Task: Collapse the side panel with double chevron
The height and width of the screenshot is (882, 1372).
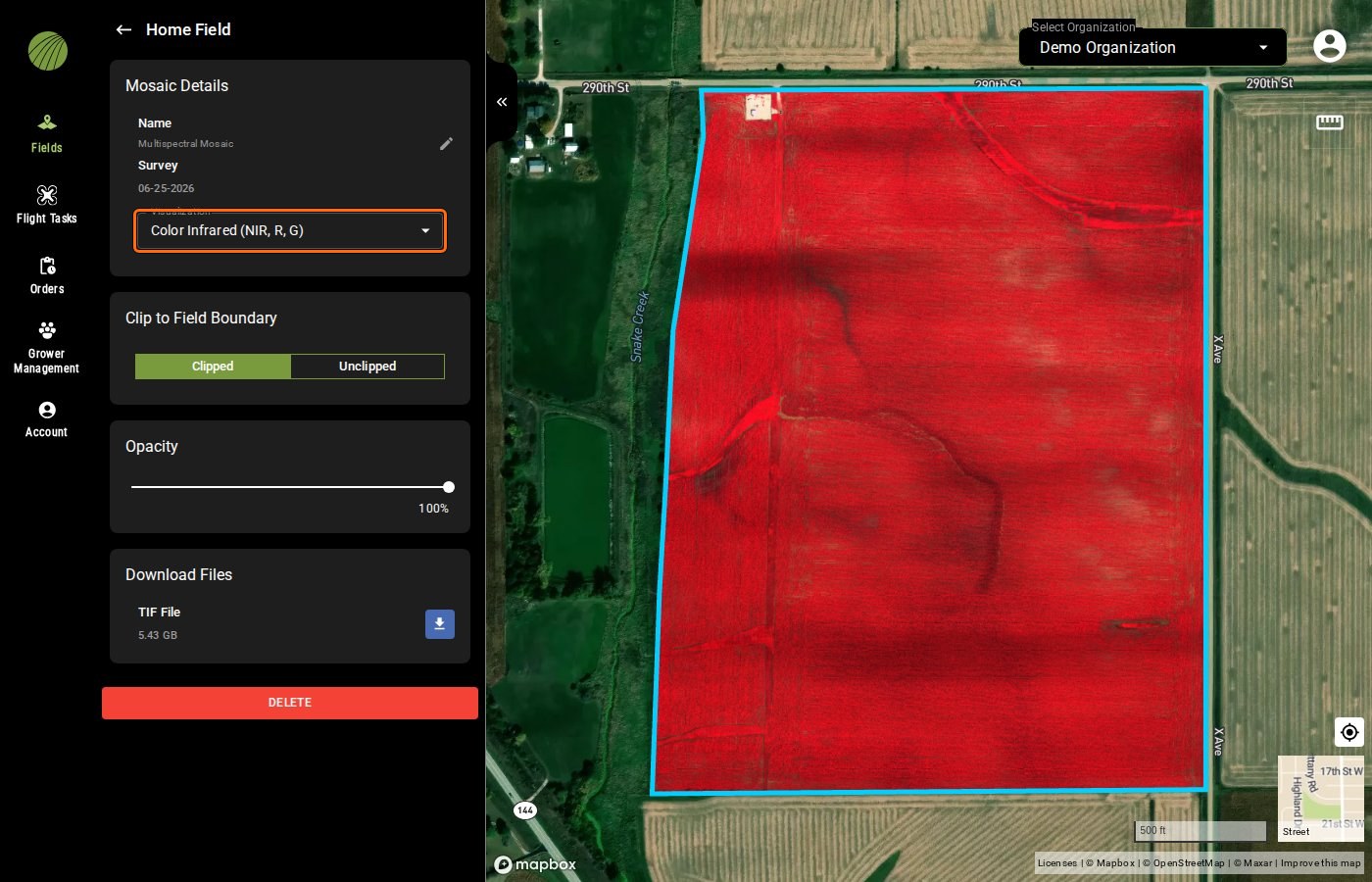Action: click(x=502, y=102)
